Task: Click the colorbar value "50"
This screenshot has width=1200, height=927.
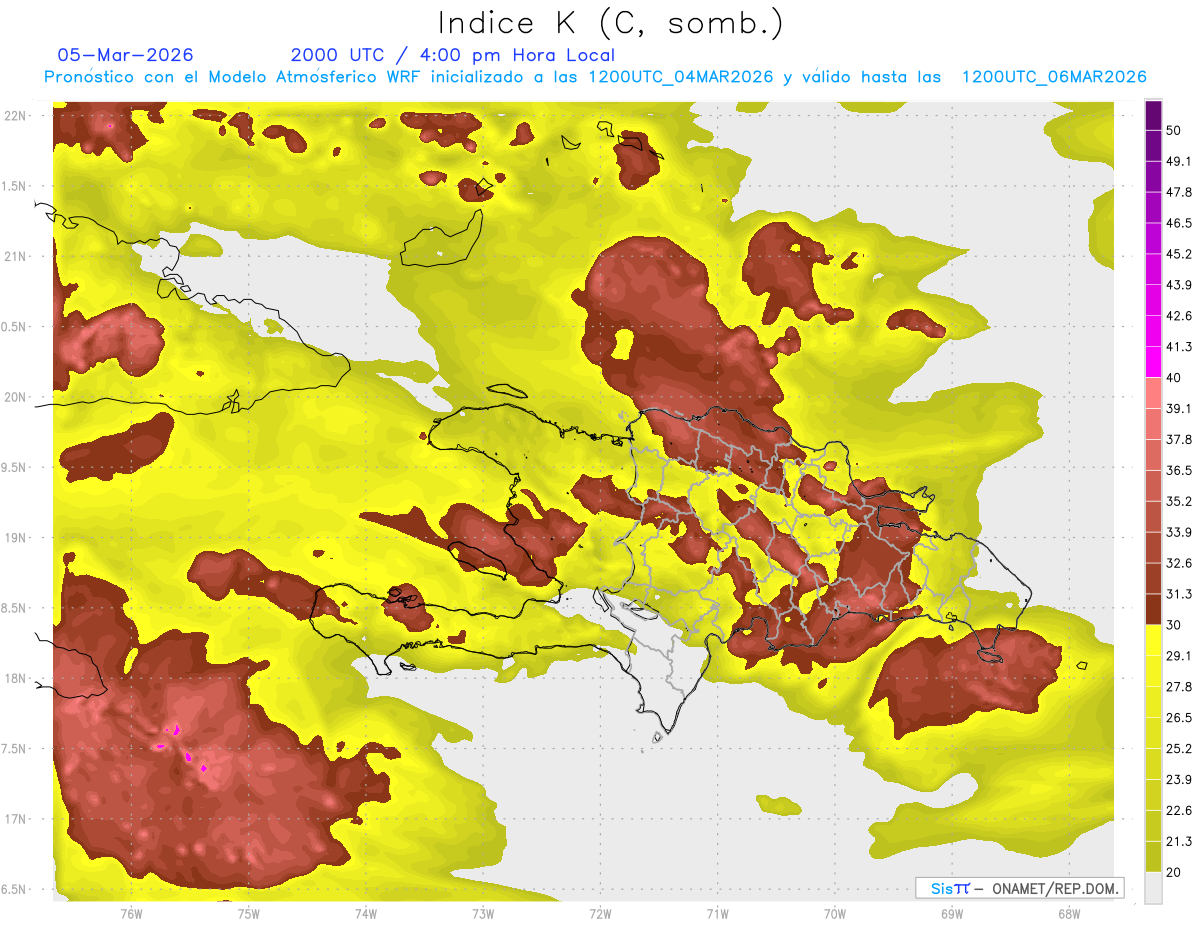Action: [1175, 131]
